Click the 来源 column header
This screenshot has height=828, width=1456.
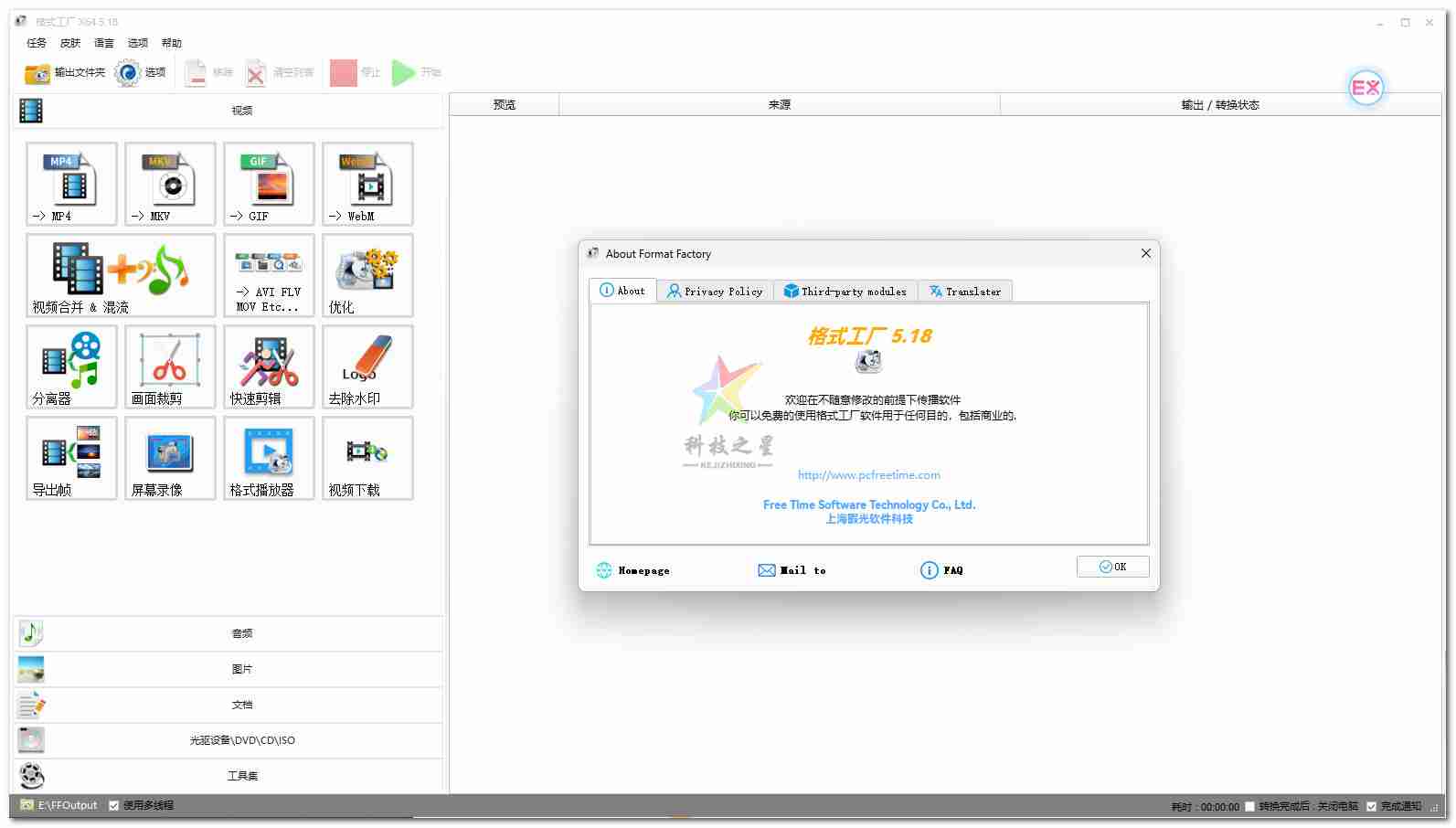pyautogui.click(x=780, y=105)
